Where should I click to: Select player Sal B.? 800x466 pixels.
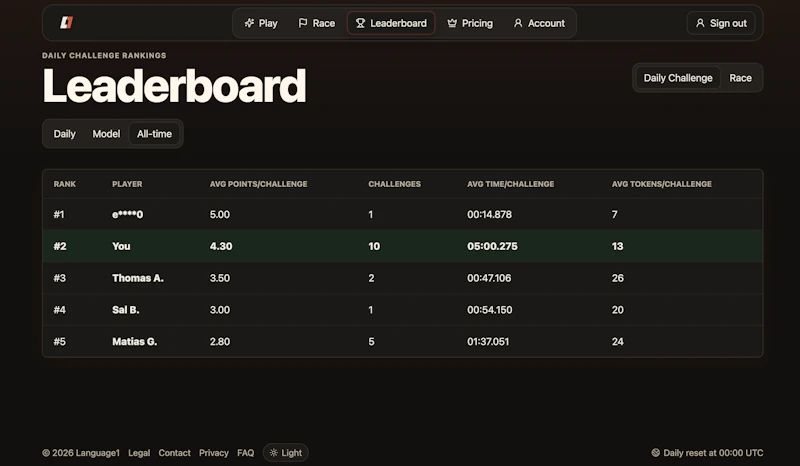tap(126, 310)
